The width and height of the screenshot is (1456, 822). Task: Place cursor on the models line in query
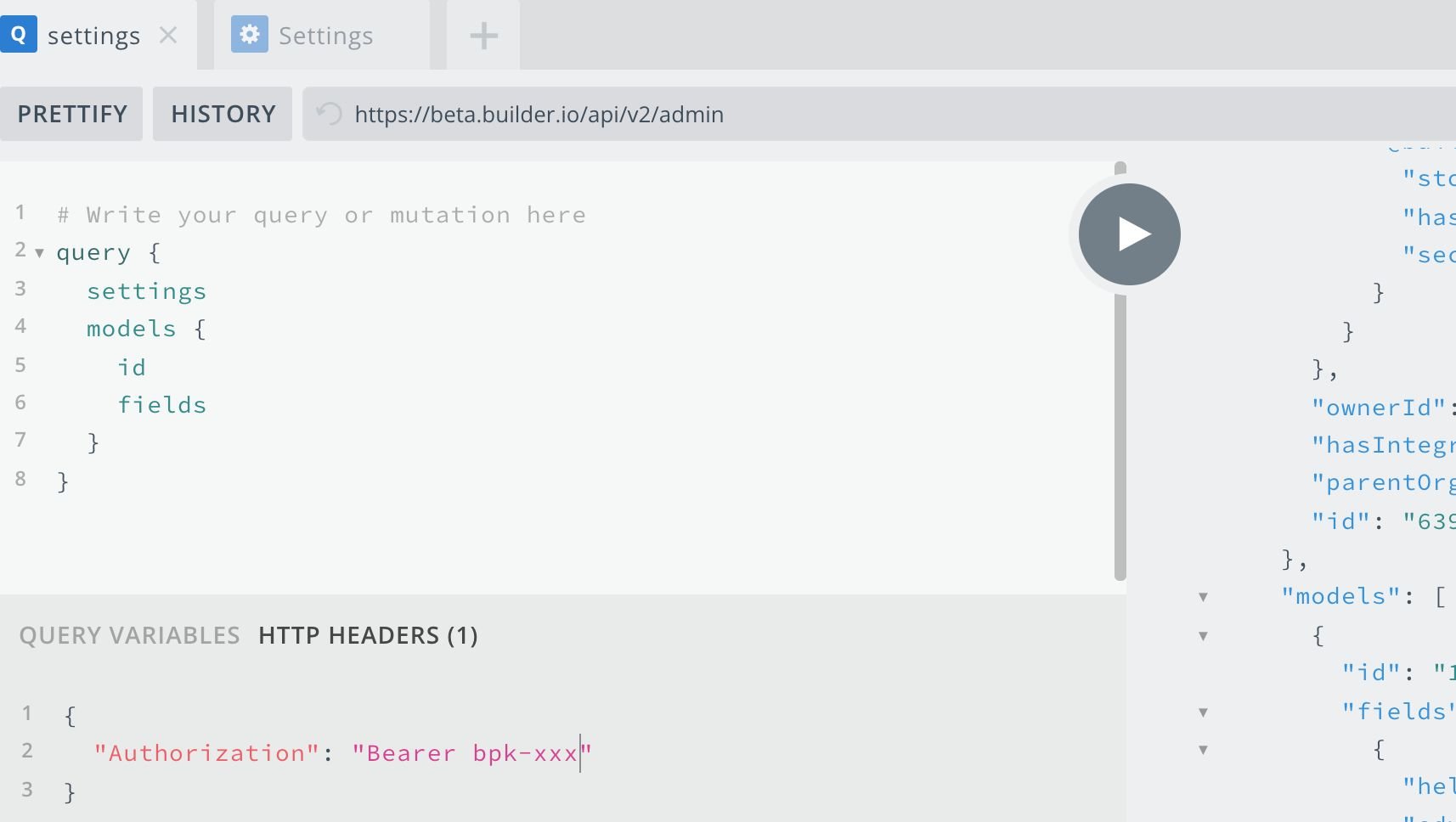(x=132, y=329)
